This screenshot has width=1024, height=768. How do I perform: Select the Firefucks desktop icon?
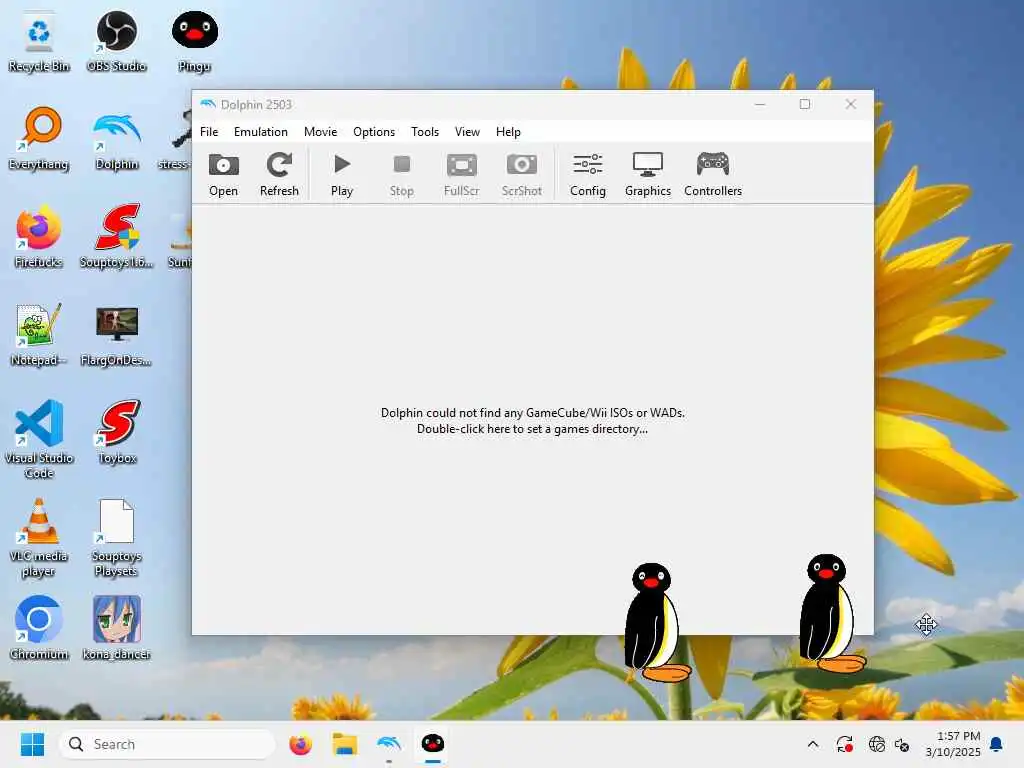pyautogui.click(x=39, y=237)
